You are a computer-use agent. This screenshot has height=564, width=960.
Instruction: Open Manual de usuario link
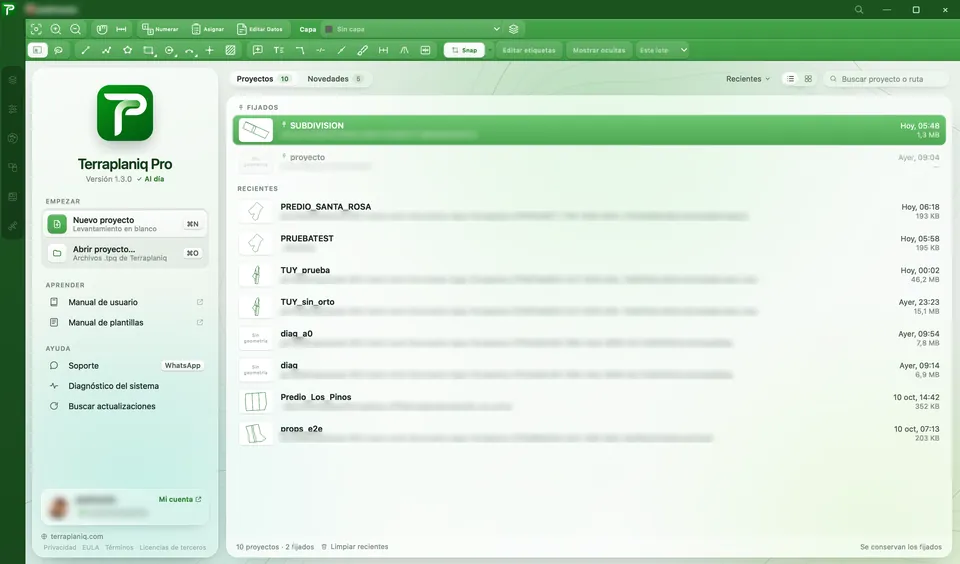click(126, 302)
